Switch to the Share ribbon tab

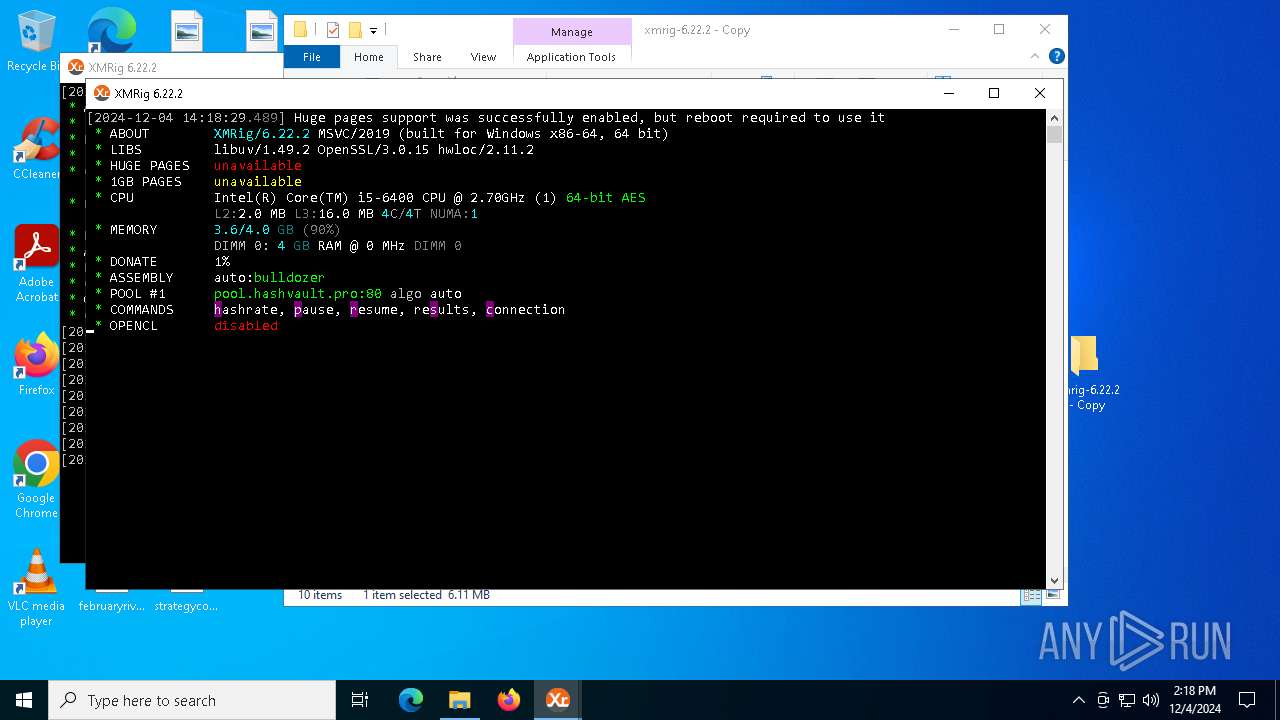427,57
